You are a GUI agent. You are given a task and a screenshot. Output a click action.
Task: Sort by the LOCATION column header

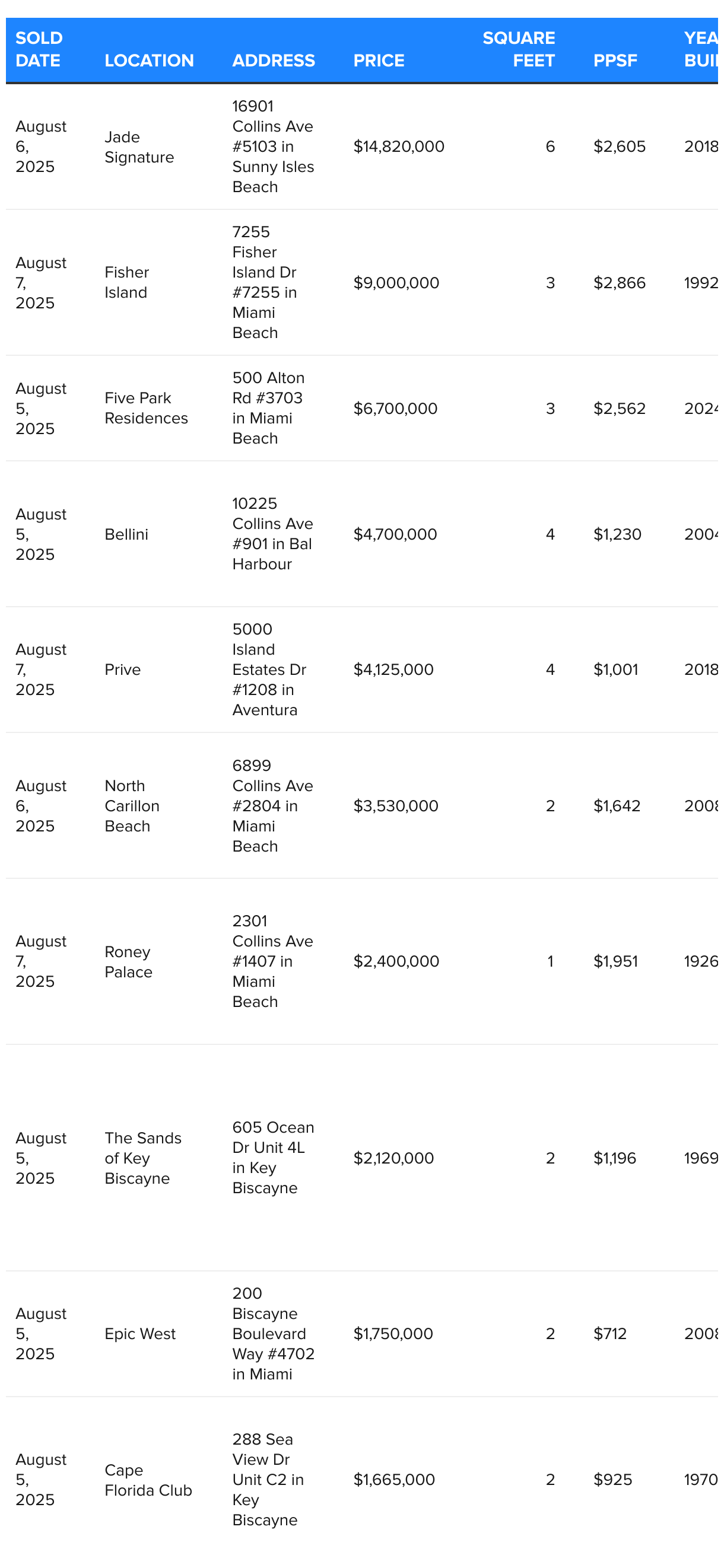tap(149, 60)
